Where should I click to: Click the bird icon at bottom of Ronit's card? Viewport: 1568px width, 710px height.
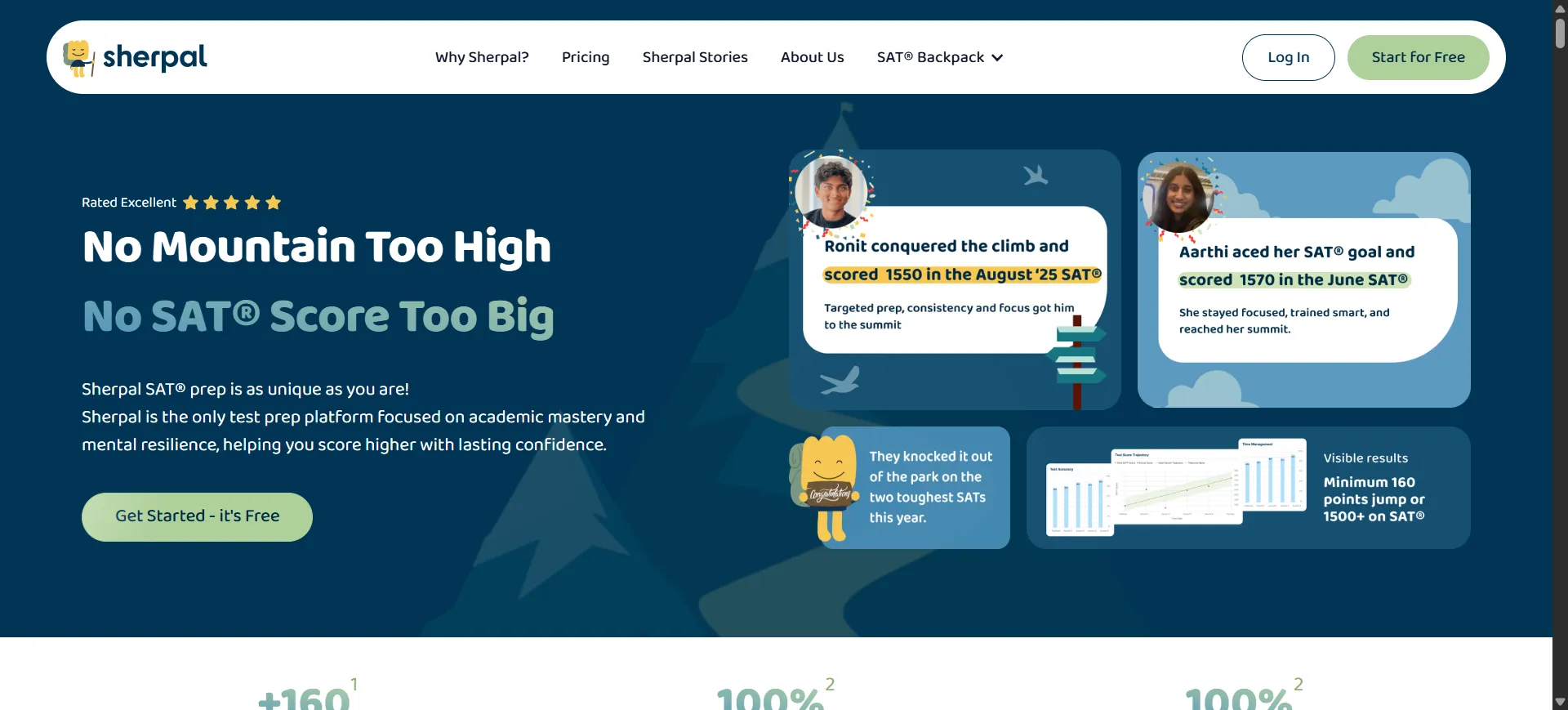(840, 380)
